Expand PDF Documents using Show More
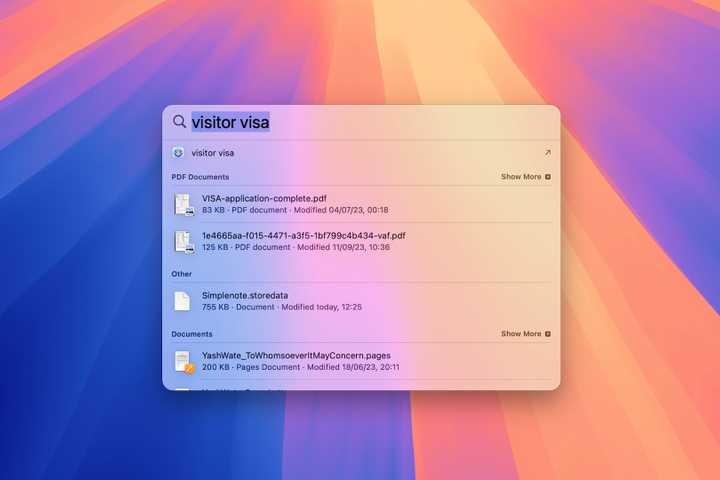Viewport: 720px width, 480px height. pyautogui.click(x=521, y=177)
